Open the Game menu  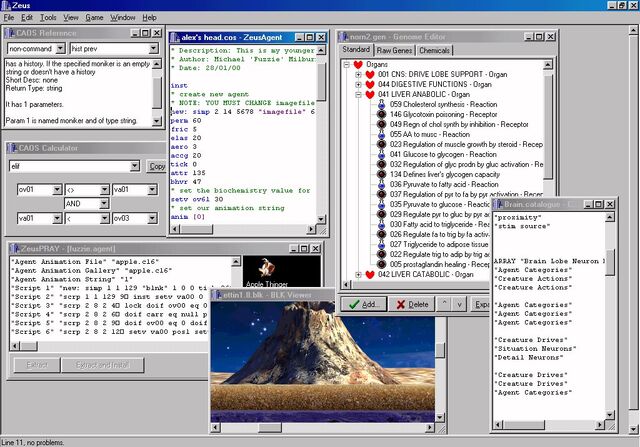(x=94, y=18)
